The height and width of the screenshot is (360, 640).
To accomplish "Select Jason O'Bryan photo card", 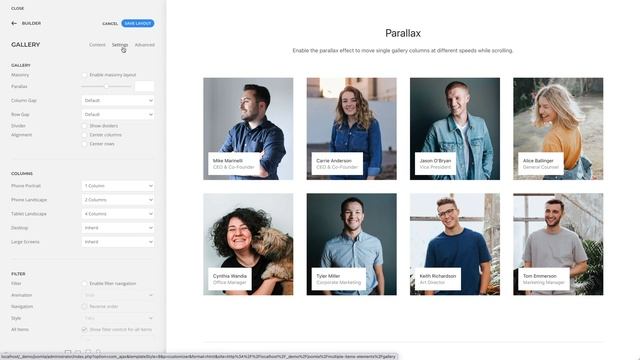I will [x=455, y=129].
